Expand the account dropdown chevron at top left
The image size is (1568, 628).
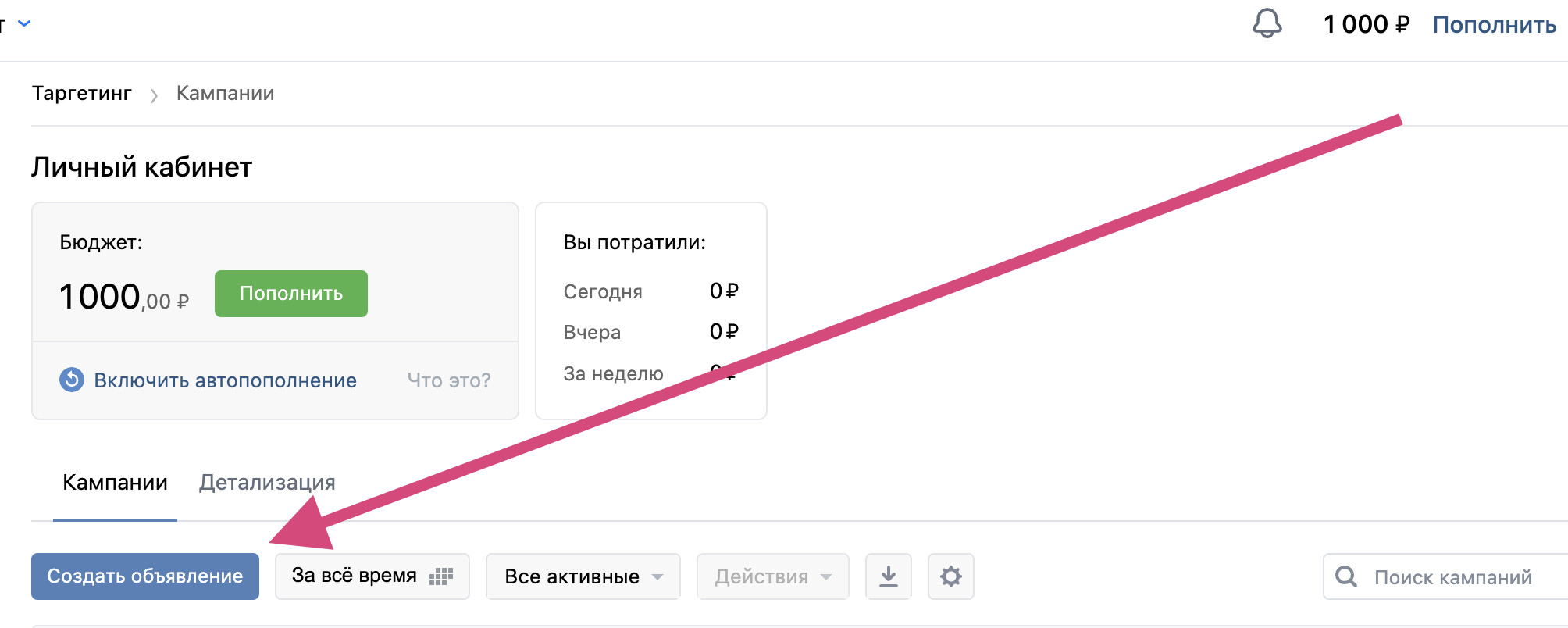click(24, 23)
